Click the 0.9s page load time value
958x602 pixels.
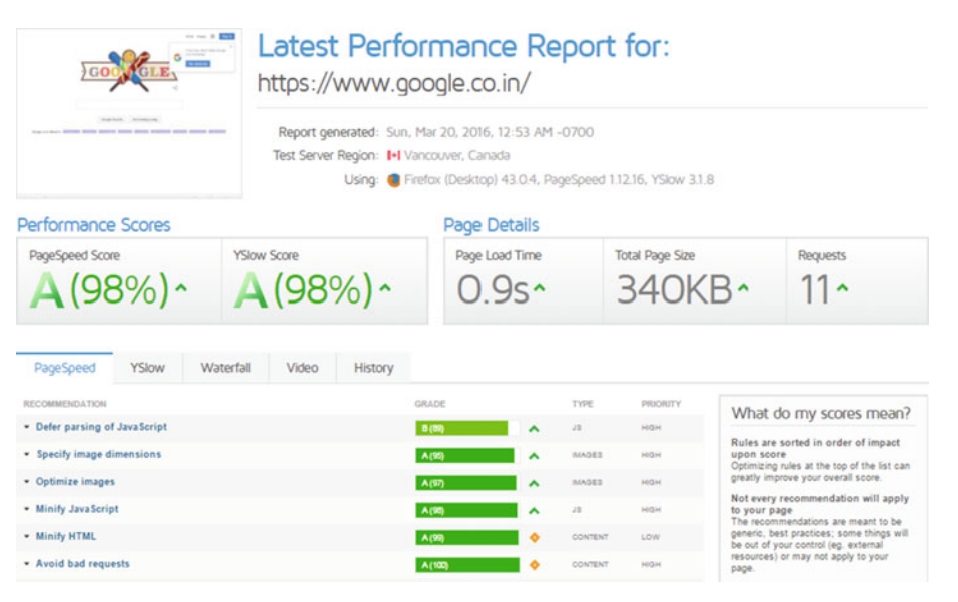point(493,290)
